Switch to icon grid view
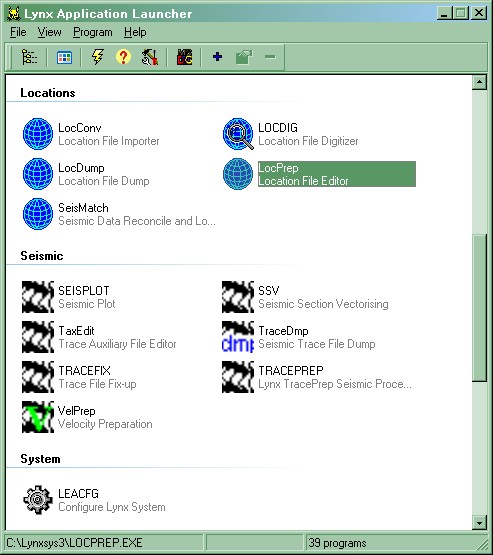The width and height of the screenshot is (493, 555). 64,57
